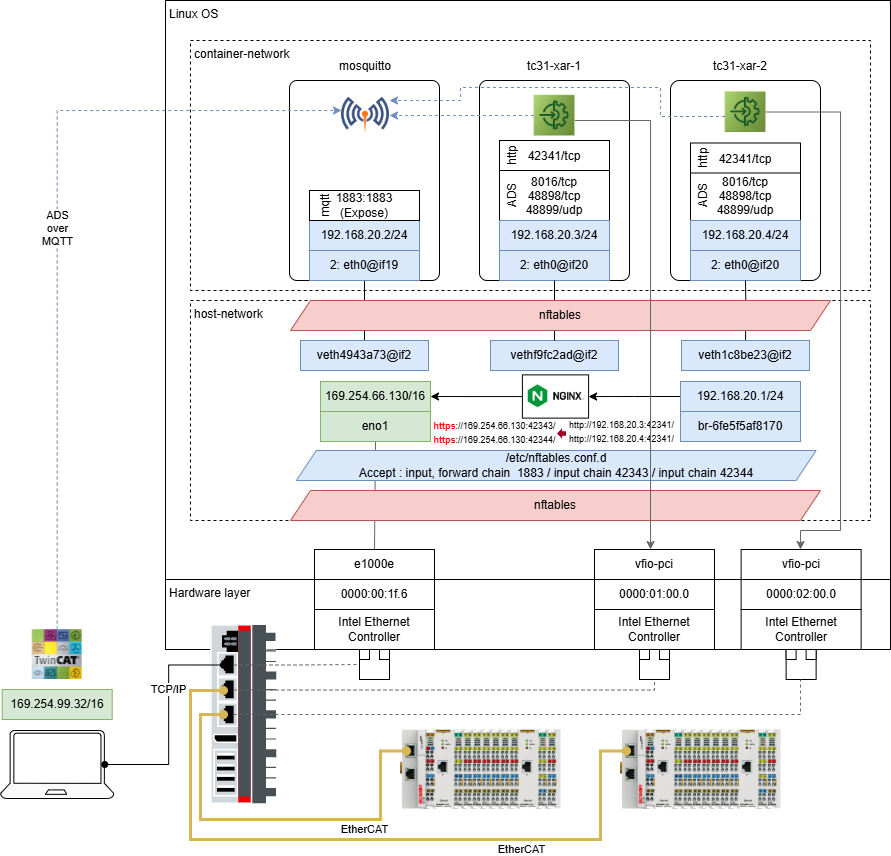The width and height of the screenshot is (891, 856).
Task: Click the mosquitto MQTT broker antenna icon
Action: pyautogui.click(x=364, y=113)
